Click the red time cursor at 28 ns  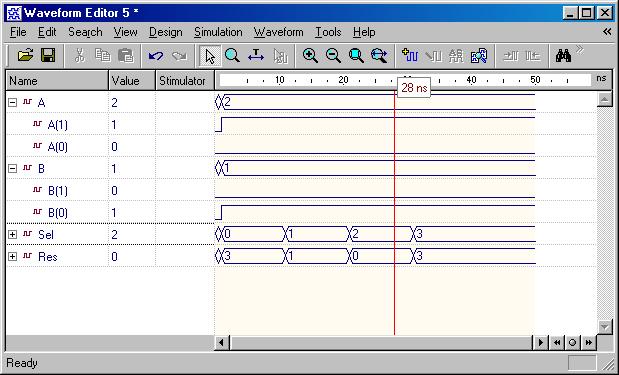coord(394,213)
